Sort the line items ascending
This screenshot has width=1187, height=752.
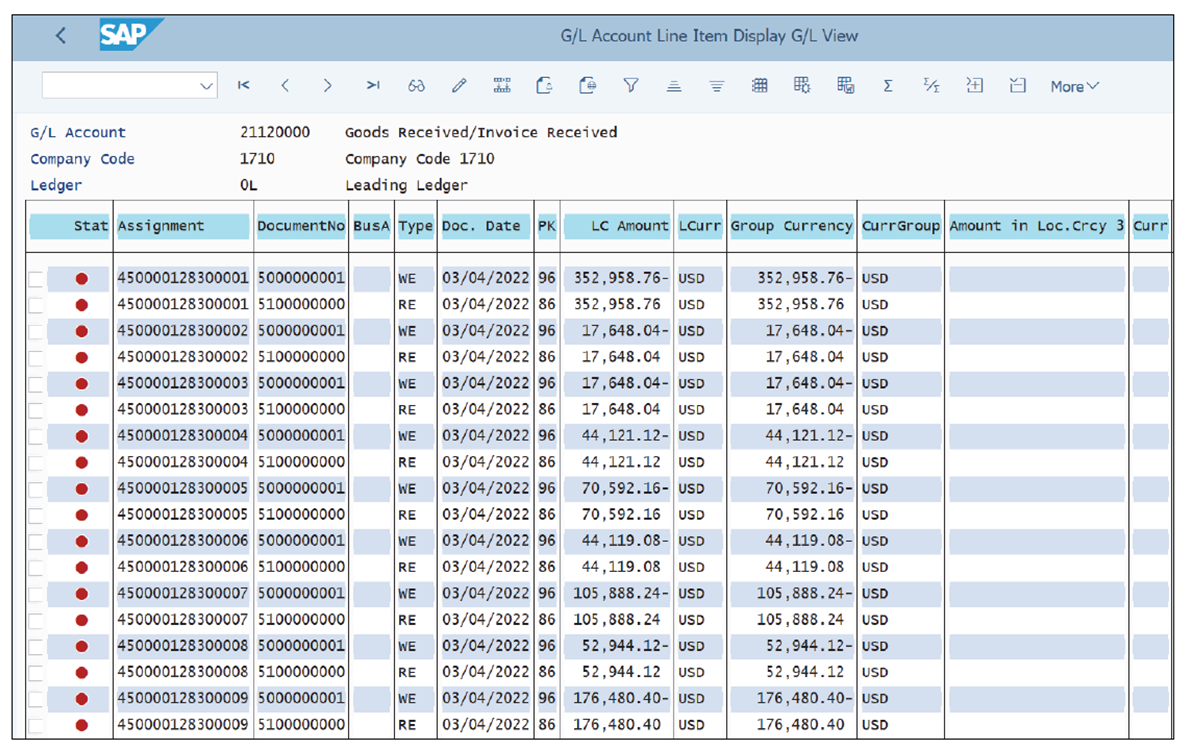pyautogui.click(x=673, y=86)
